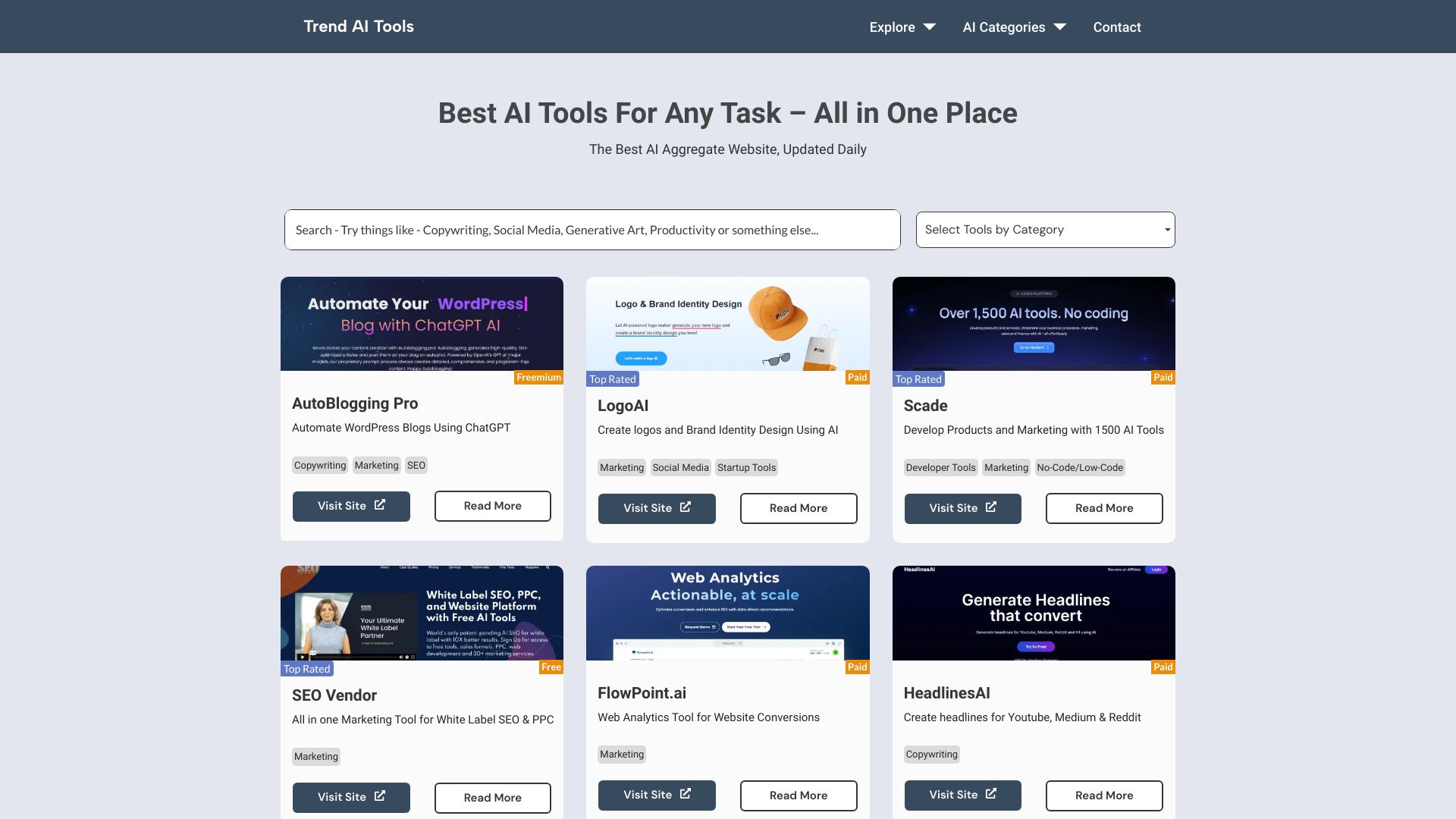Click Read More for HeadlinesAI
The image size is (1456, 819).
[x=1104, y=795]
